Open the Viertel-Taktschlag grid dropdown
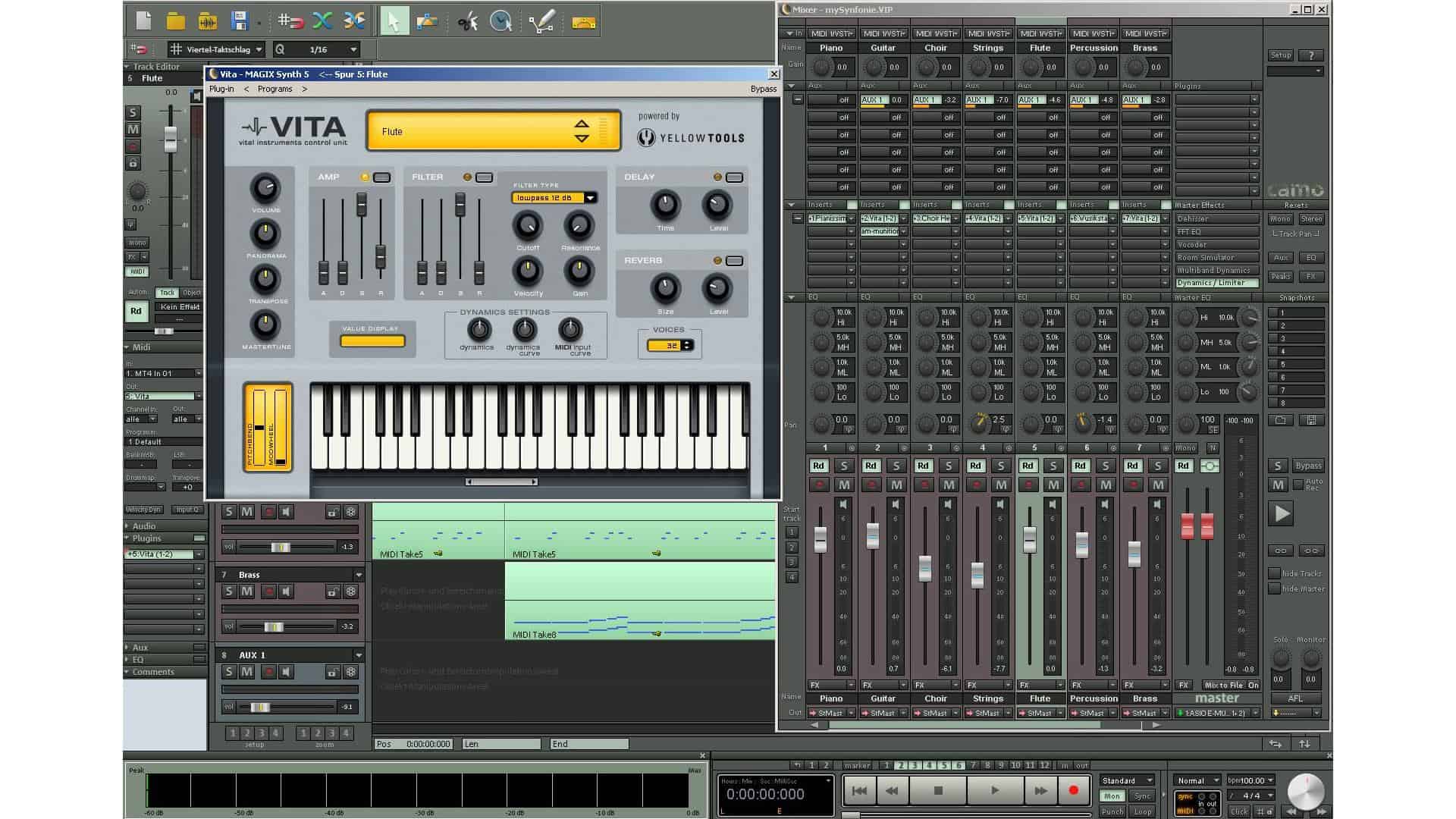 coord(259,49)
